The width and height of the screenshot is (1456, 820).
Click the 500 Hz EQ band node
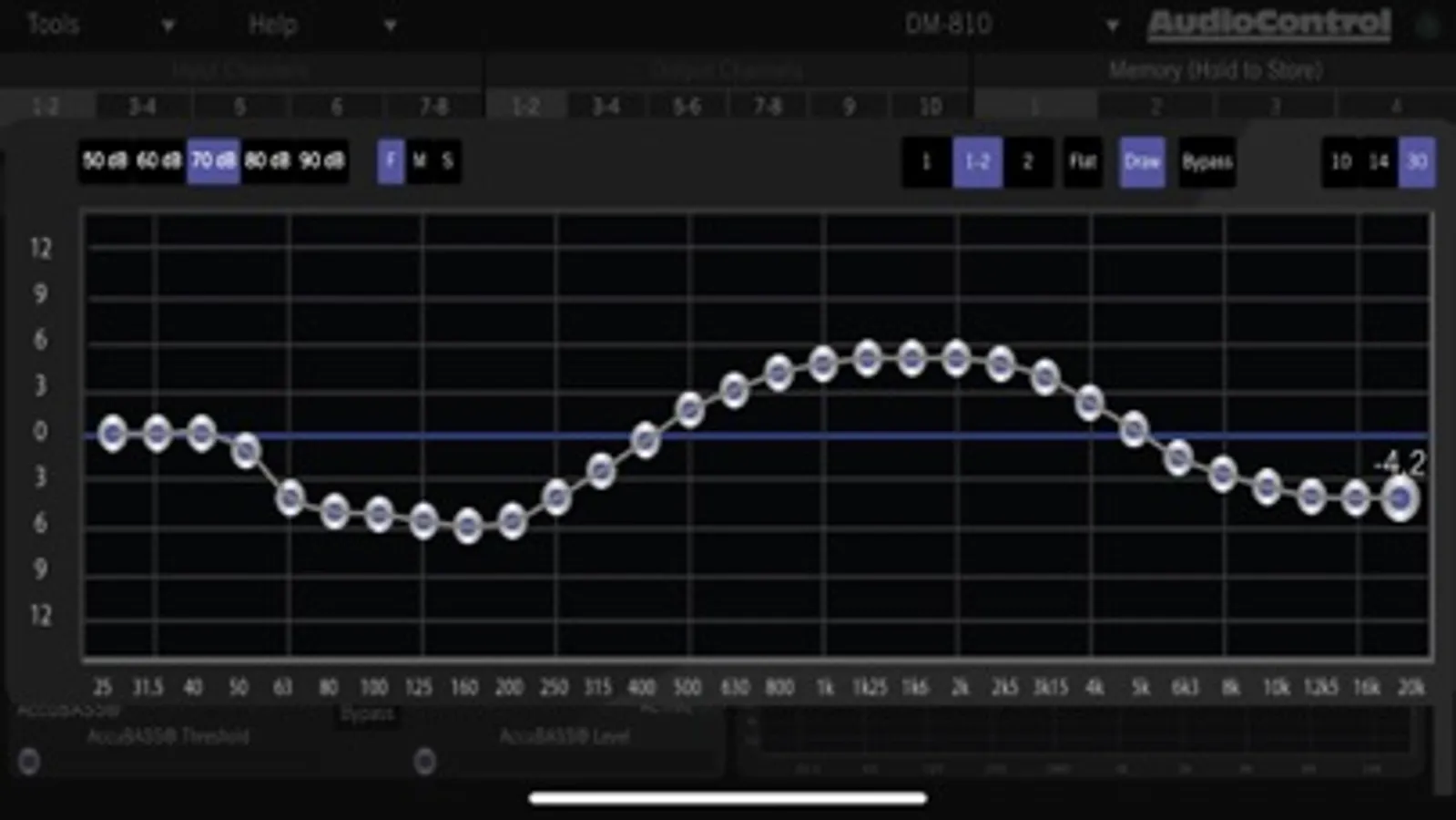690,410
